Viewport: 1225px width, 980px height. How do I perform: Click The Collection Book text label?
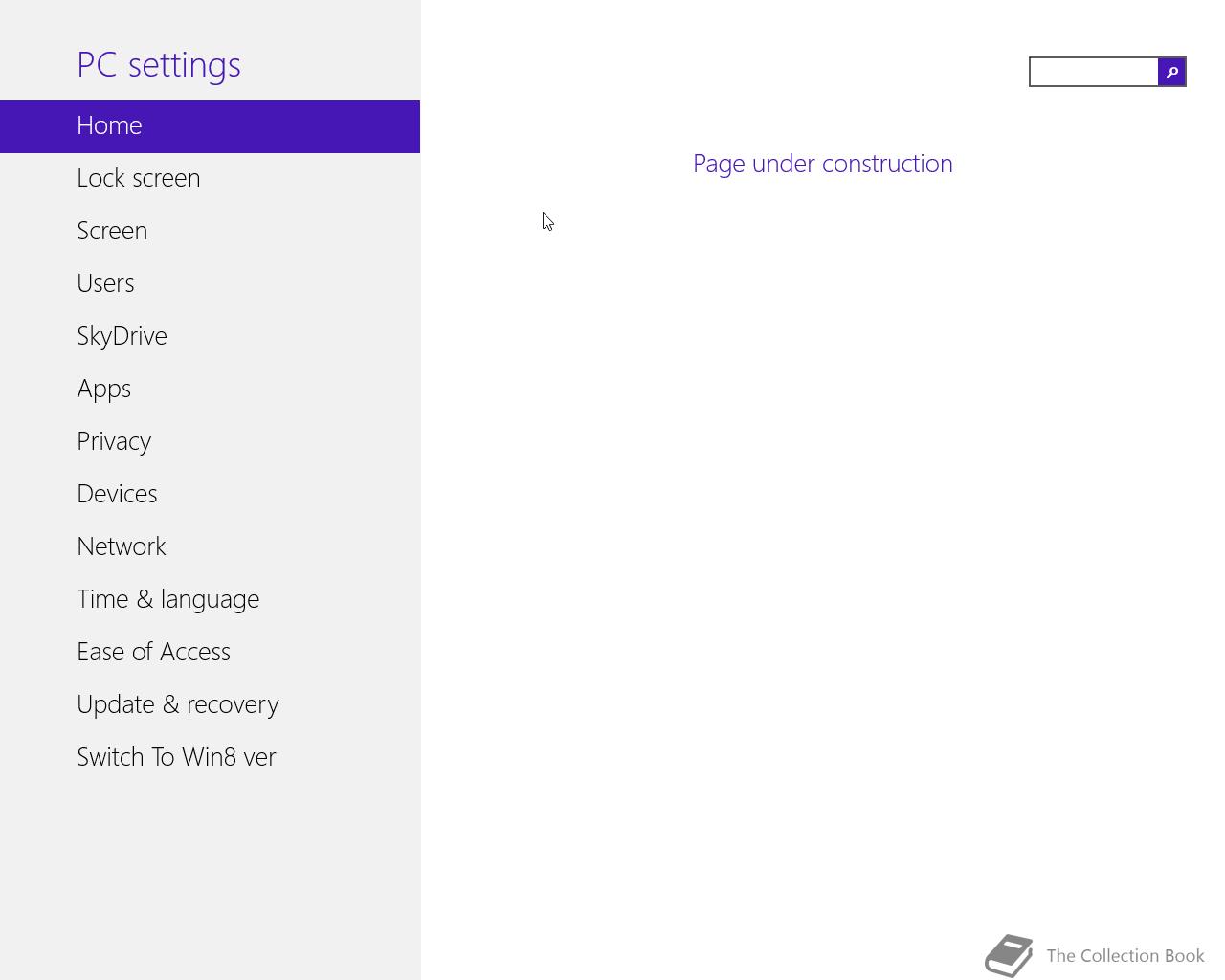(1125, 956)
